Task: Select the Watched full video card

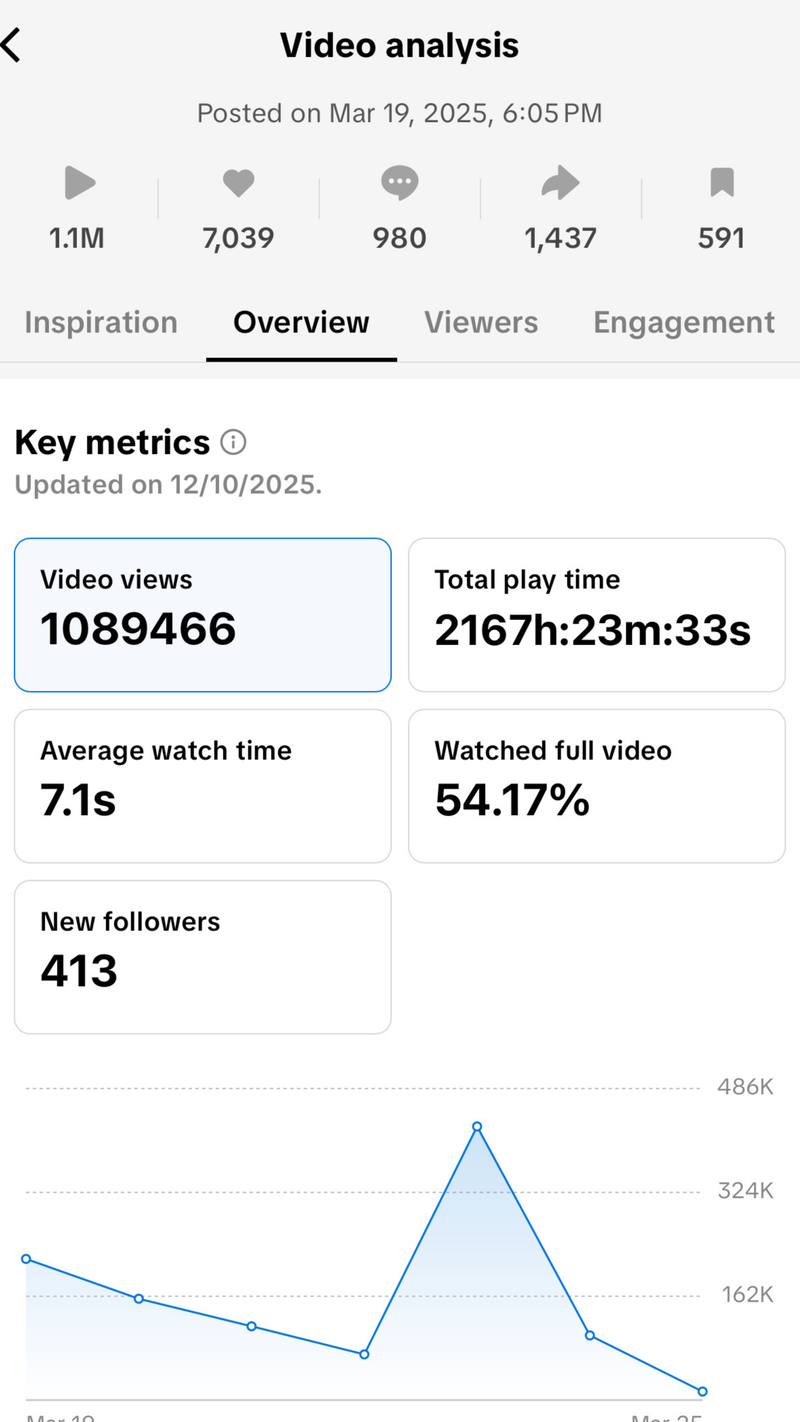Action: [x=597, y=785]
